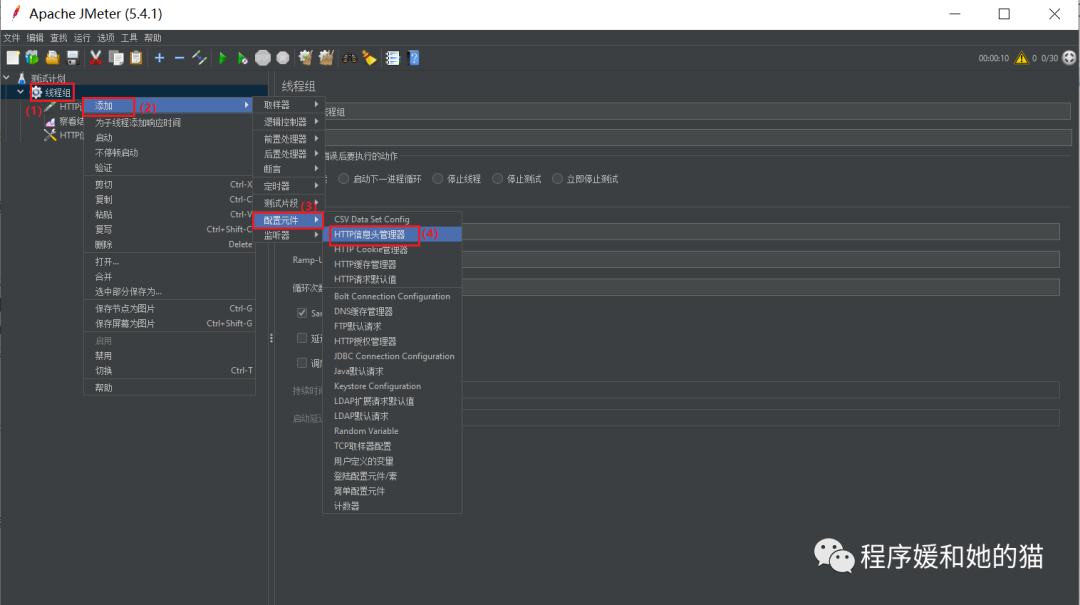Collapse the 测试计划 tree node arrow
The height and width of the screenshot is (605, 1080).
pos(6,78)
